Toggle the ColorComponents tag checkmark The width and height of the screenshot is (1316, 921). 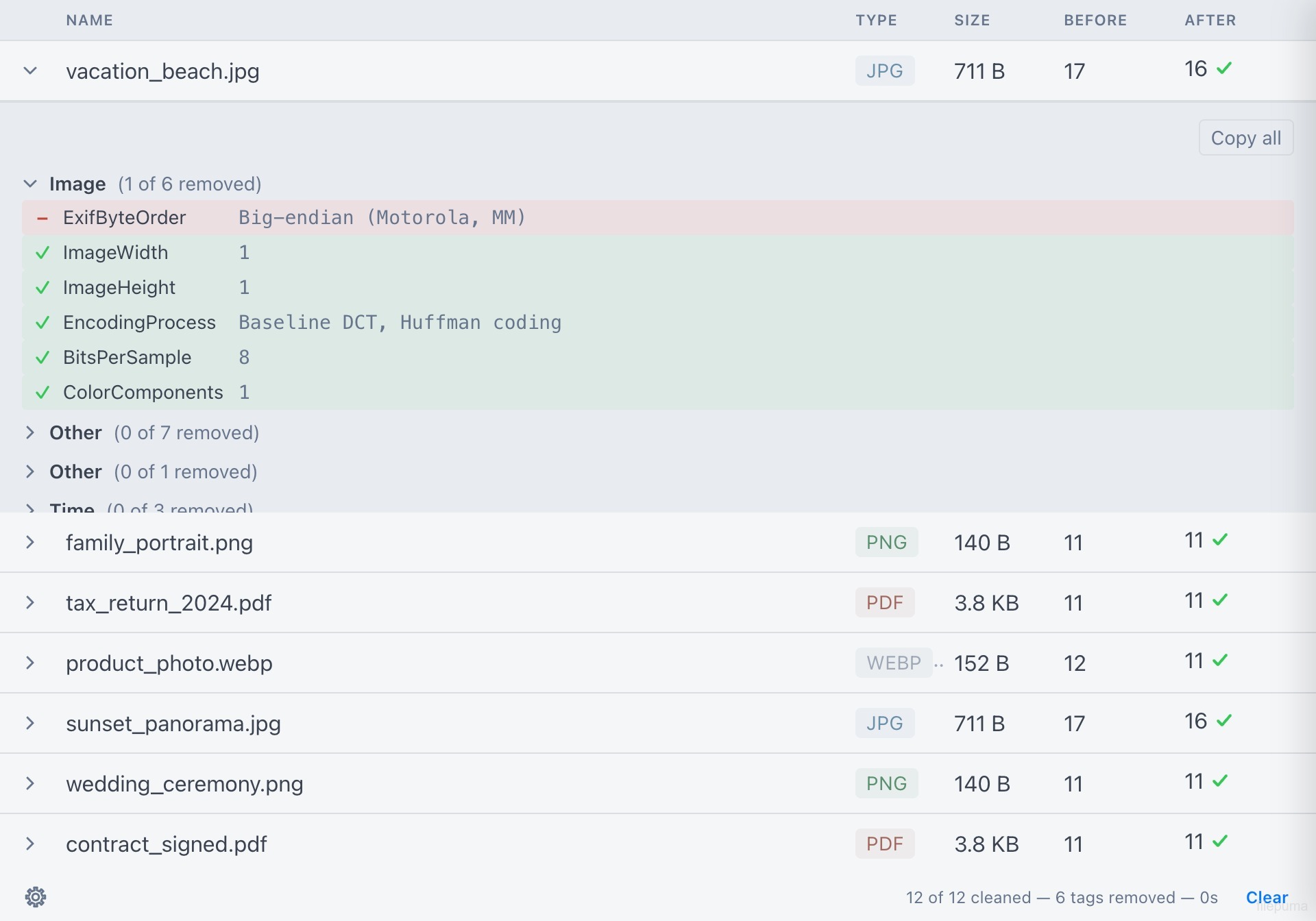pos(42,393)
